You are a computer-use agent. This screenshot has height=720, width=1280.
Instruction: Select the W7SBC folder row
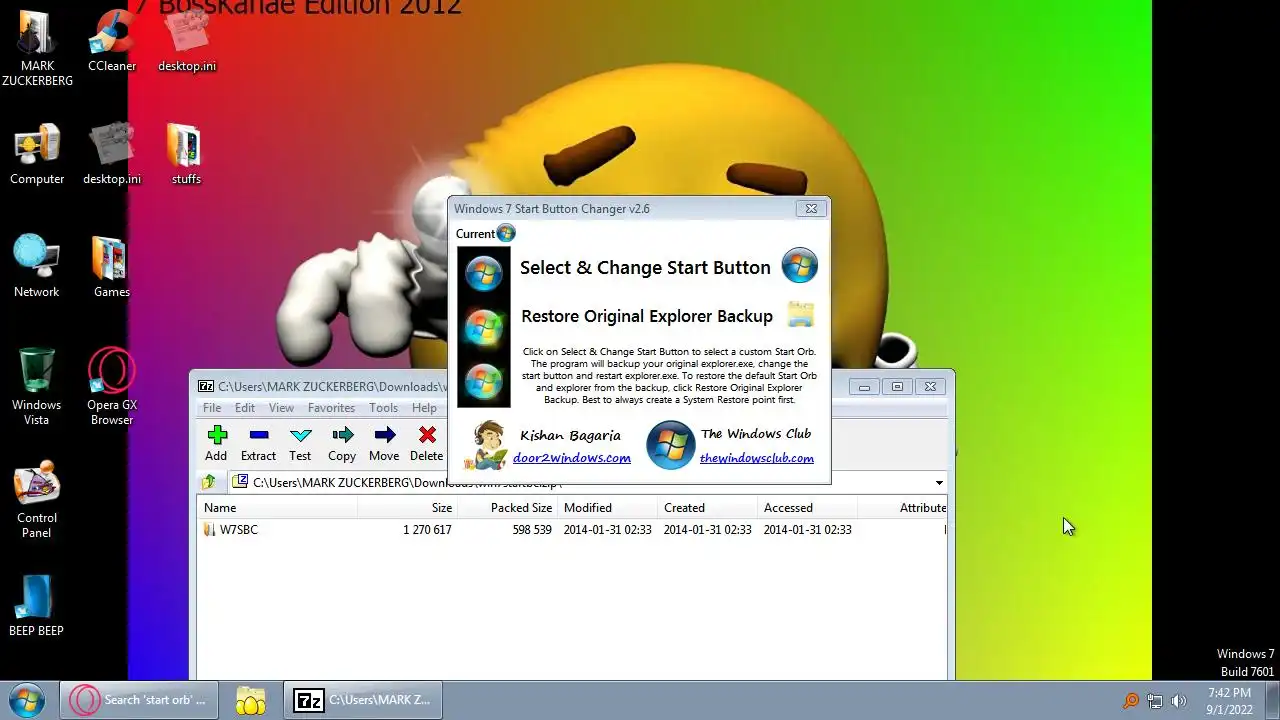pyautogui.click(x=573, y=530)
